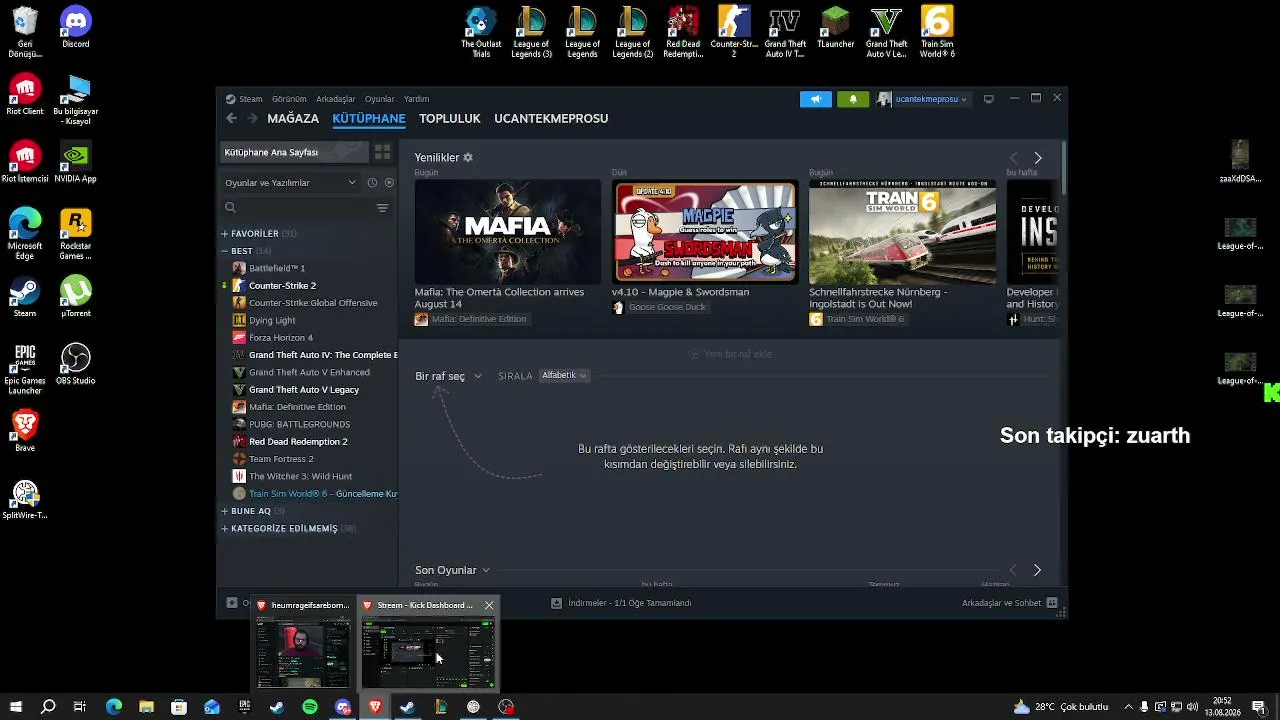
Task: Open Mafia: Definitive Edition game tag
Action: [x=471, y=319]
